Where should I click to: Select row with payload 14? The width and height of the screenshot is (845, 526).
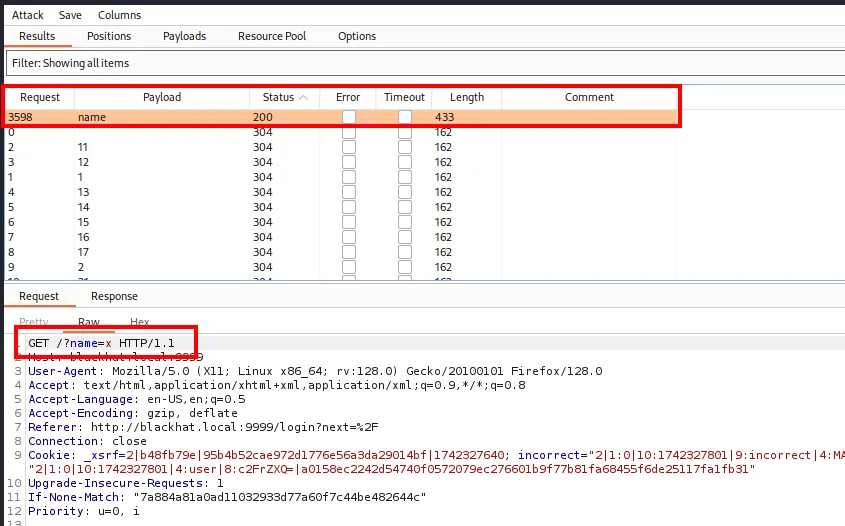coord(341,207)
